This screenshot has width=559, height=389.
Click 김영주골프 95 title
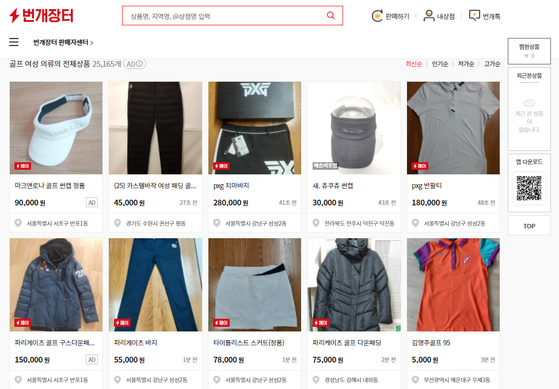pos(431,343)
